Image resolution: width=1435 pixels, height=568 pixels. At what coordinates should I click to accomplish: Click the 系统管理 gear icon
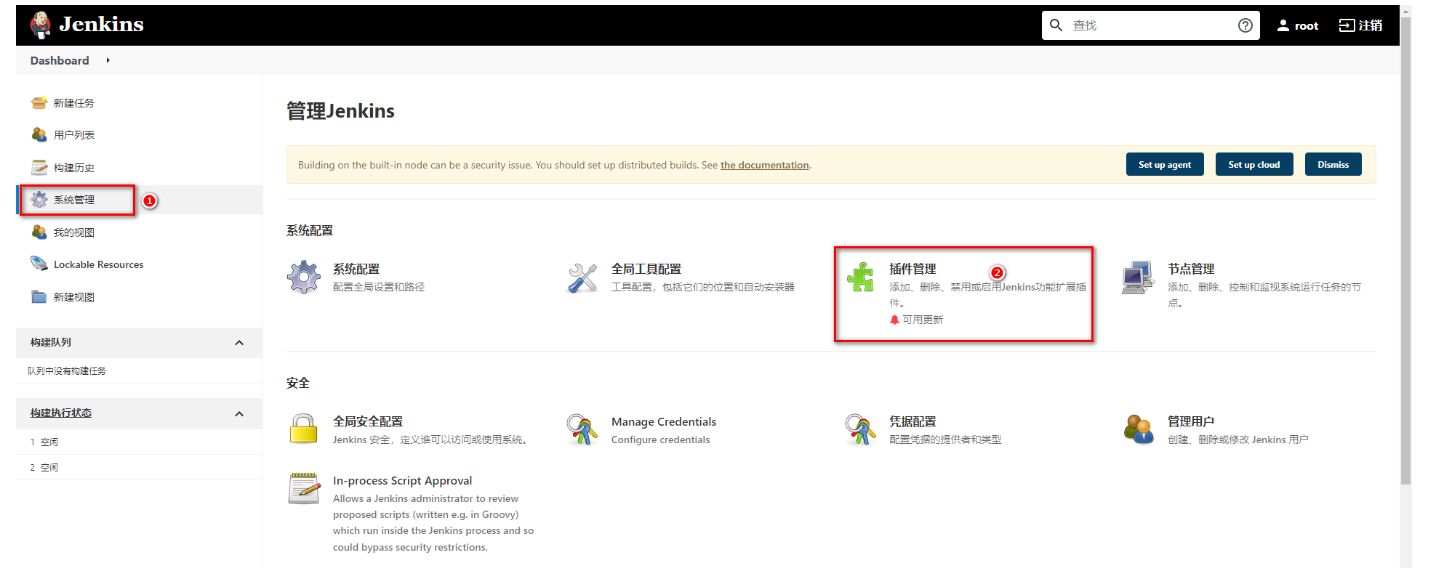point(39,199)
